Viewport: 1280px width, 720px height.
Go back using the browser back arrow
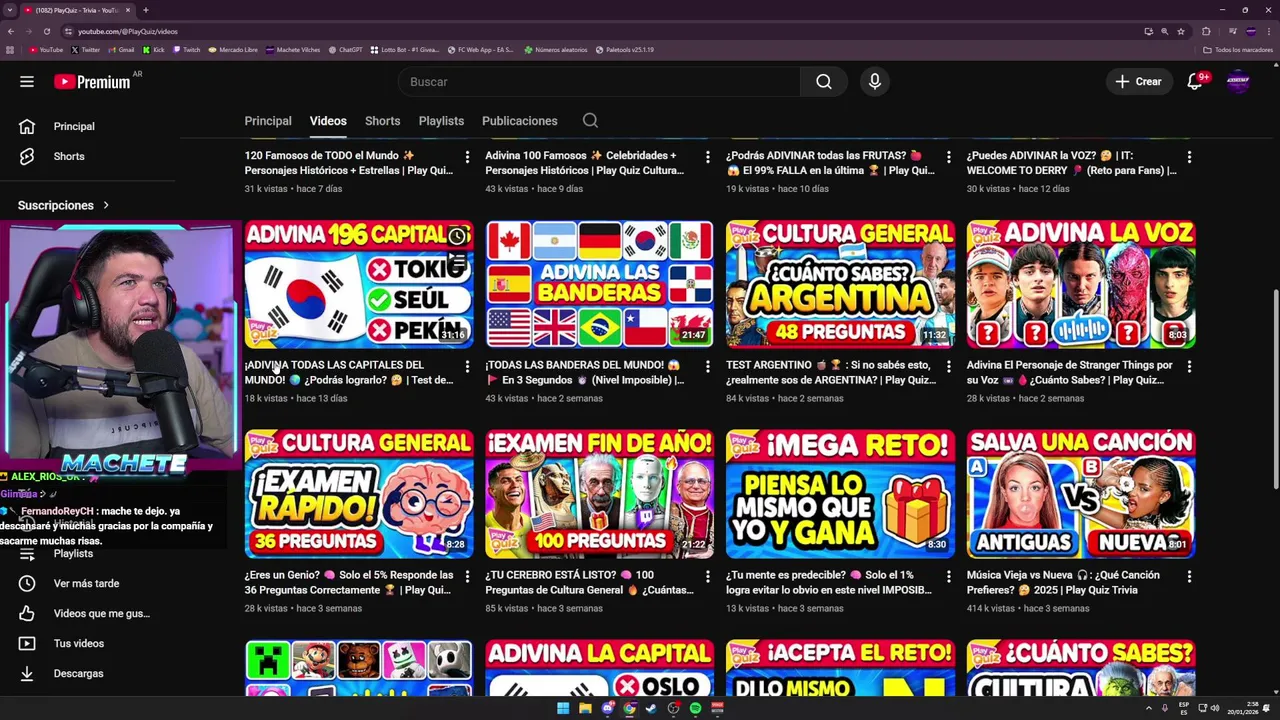coord(11,31)
